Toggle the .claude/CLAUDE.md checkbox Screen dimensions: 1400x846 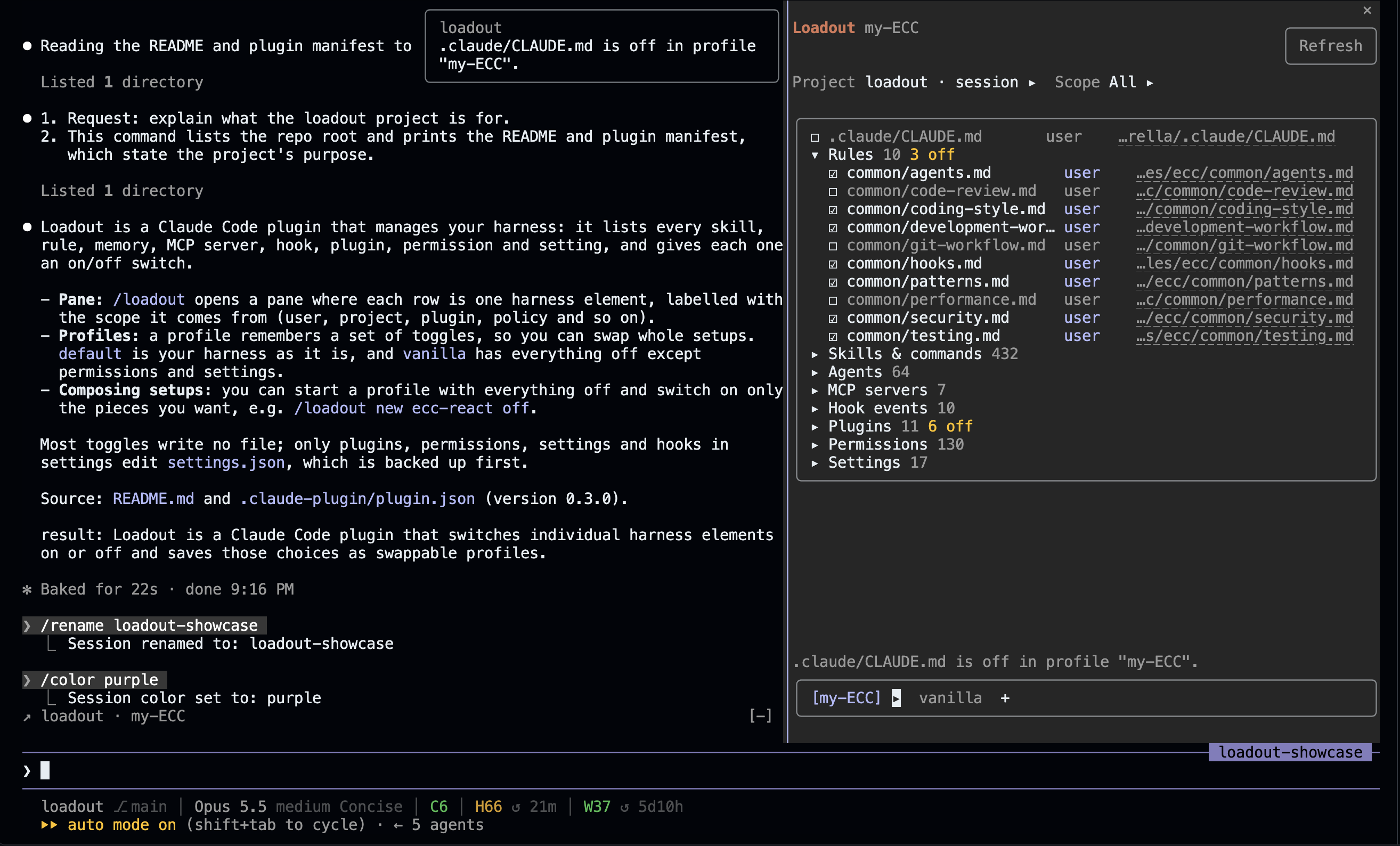[x=814, y=137]
